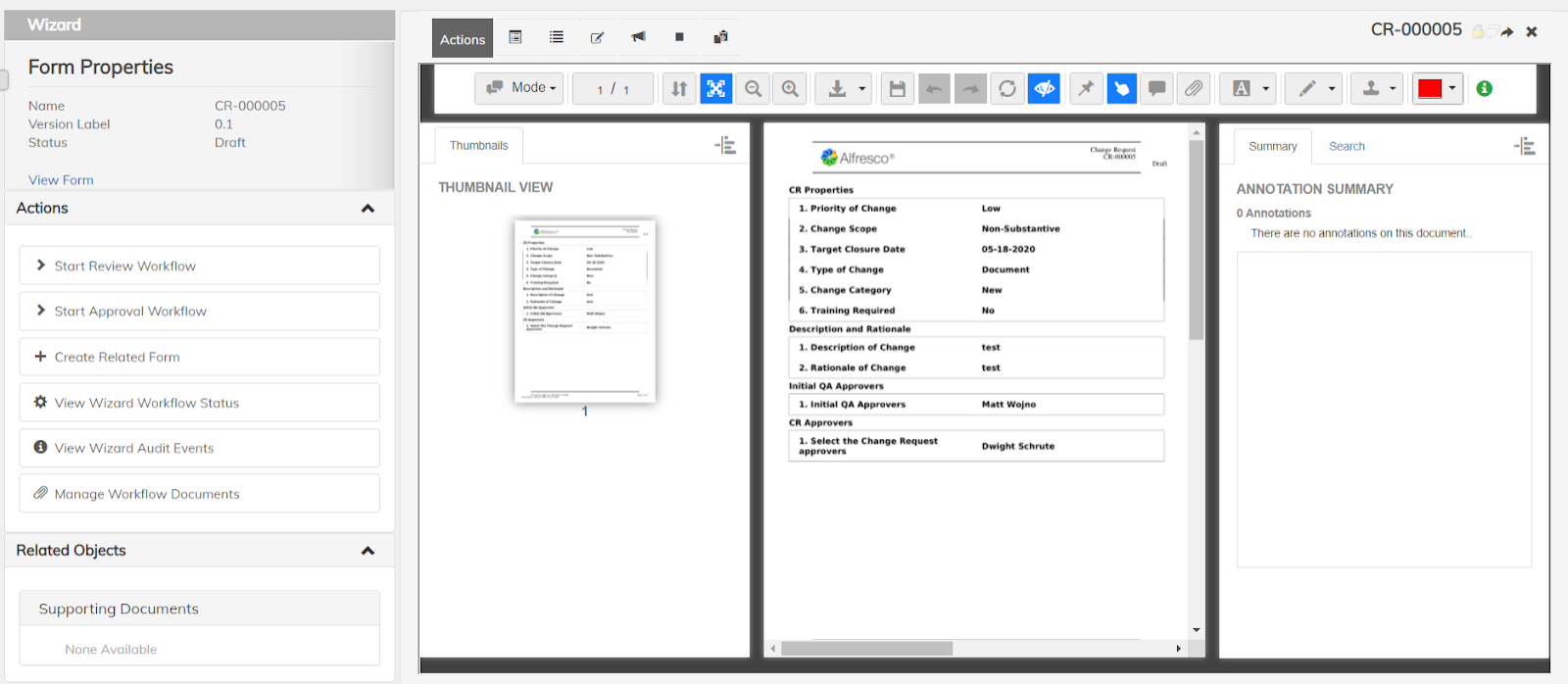
Task: Save annotations with the floppy disk icon
Action: pos(897,89)
